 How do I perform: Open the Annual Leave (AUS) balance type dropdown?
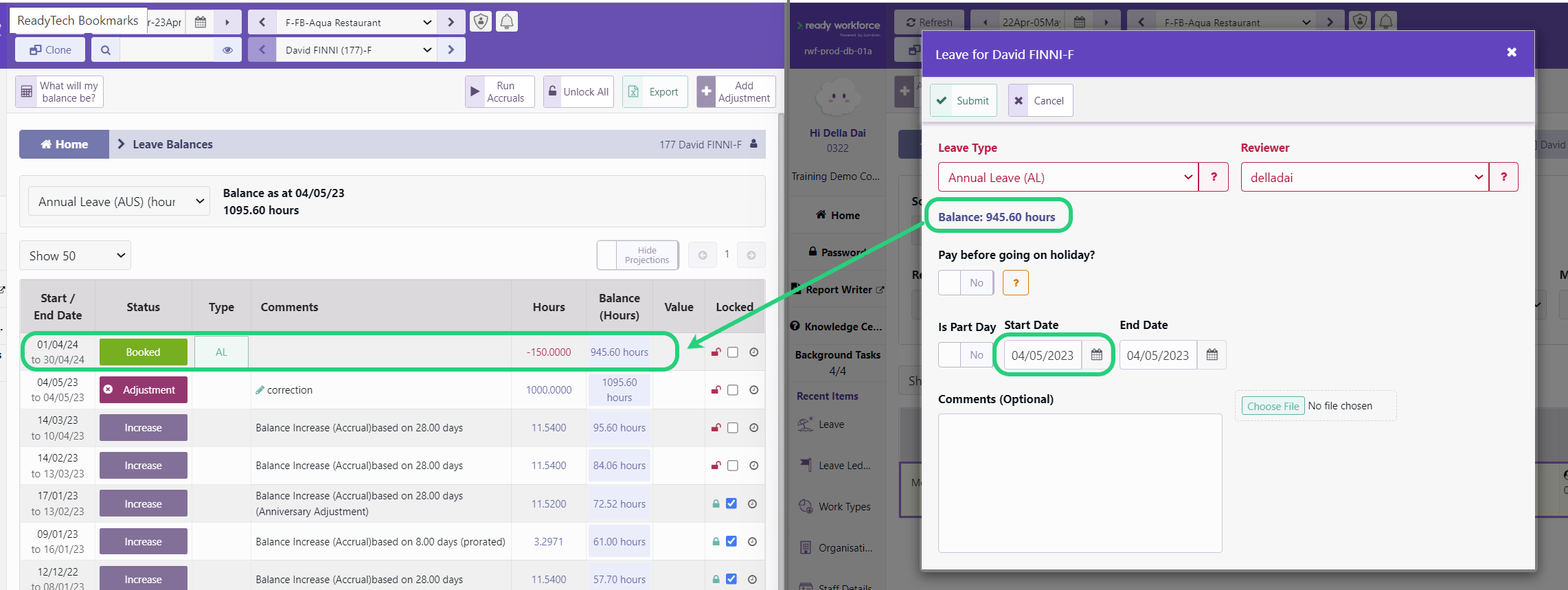(119, 201)
